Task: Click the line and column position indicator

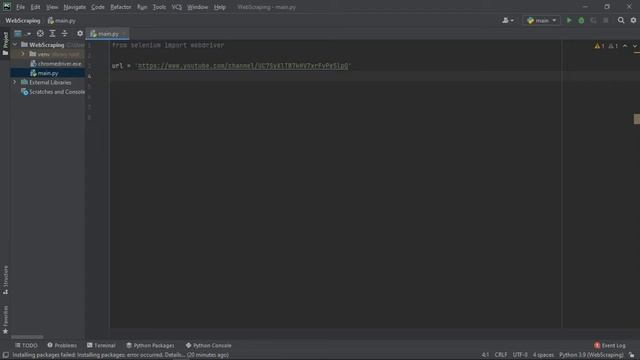Action: (x=485, y=355)
